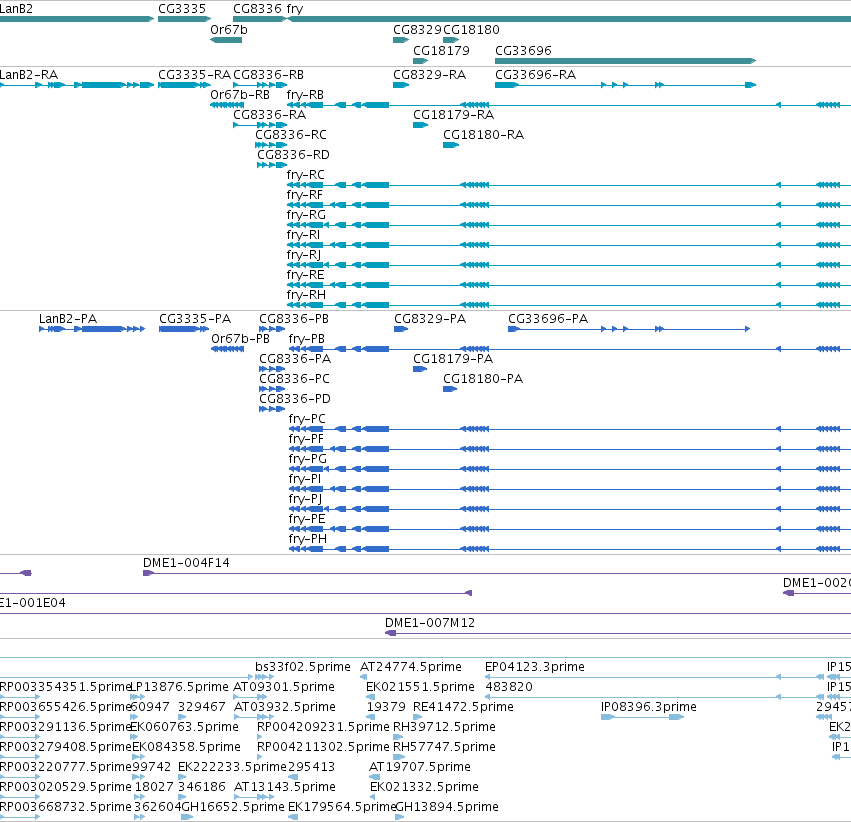
Task: Click the 483820 EST label
Action: 509,687
